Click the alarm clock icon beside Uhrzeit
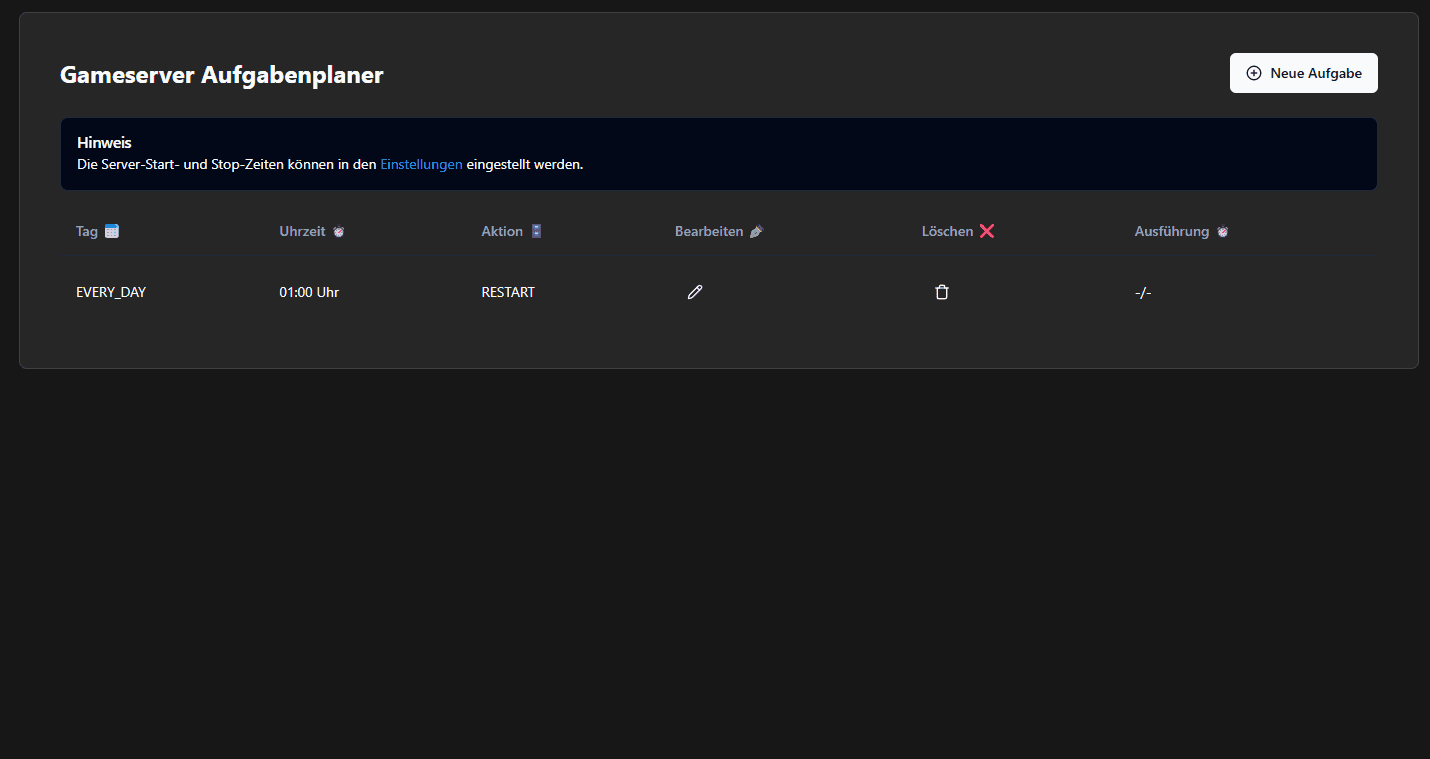Screen dimensions: 1430x759 coord(339,232)
